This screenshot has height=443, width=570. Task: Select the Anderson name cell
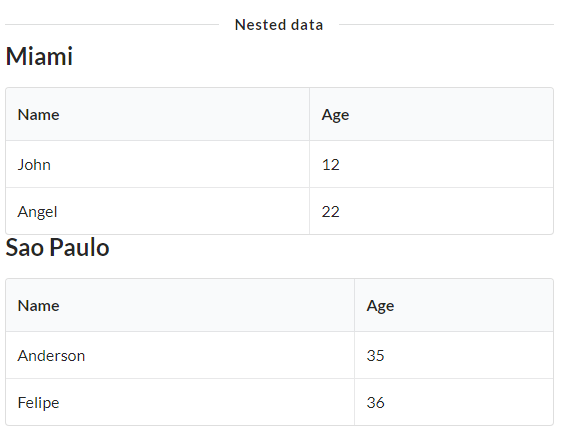click(x=180, y=355)
